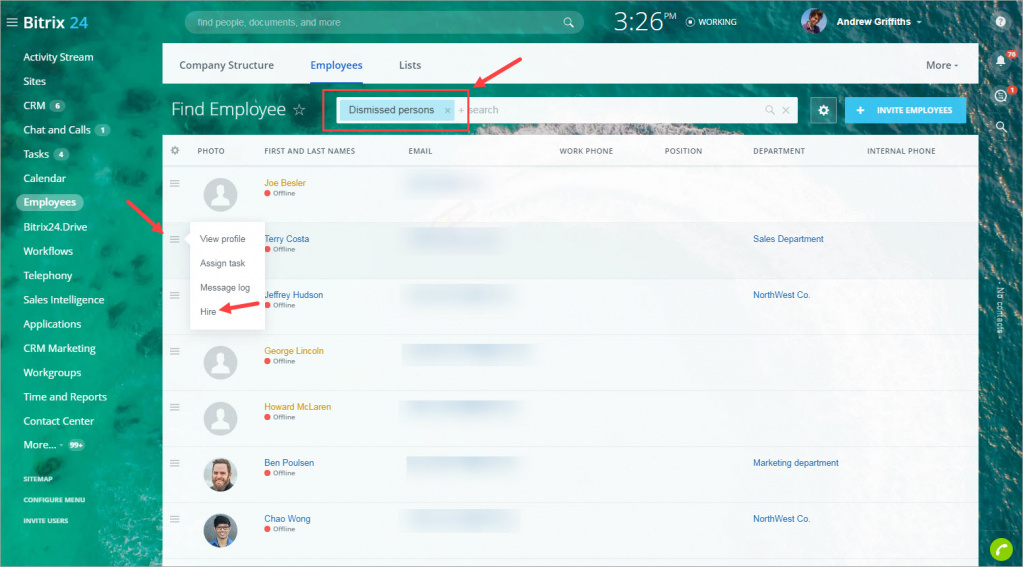The image size is (1023, 567).
Task: Choose View profile in context menu
Action: pyautogui.click(x=222, y=239)
